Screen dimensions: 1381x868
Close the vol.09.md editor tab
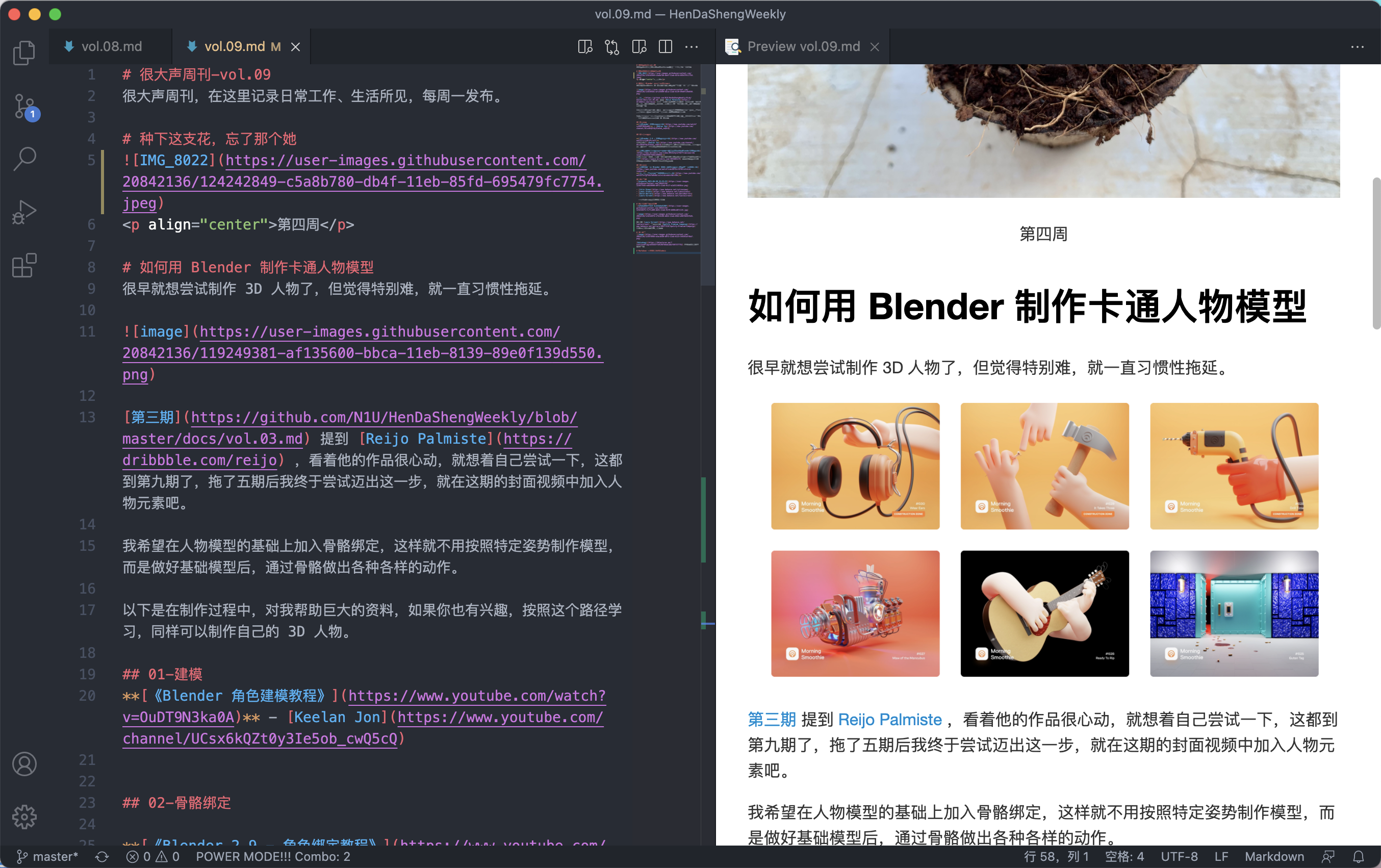tap(295, 46)
